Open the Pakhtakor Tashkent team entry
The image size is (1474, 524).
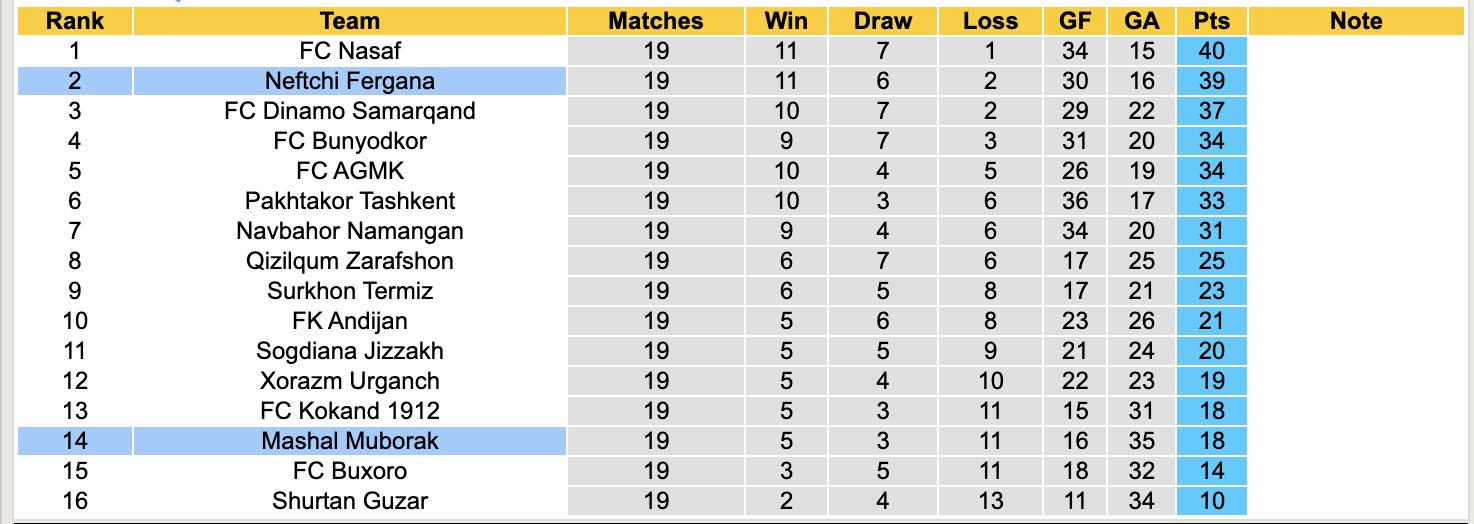point(350,201)
